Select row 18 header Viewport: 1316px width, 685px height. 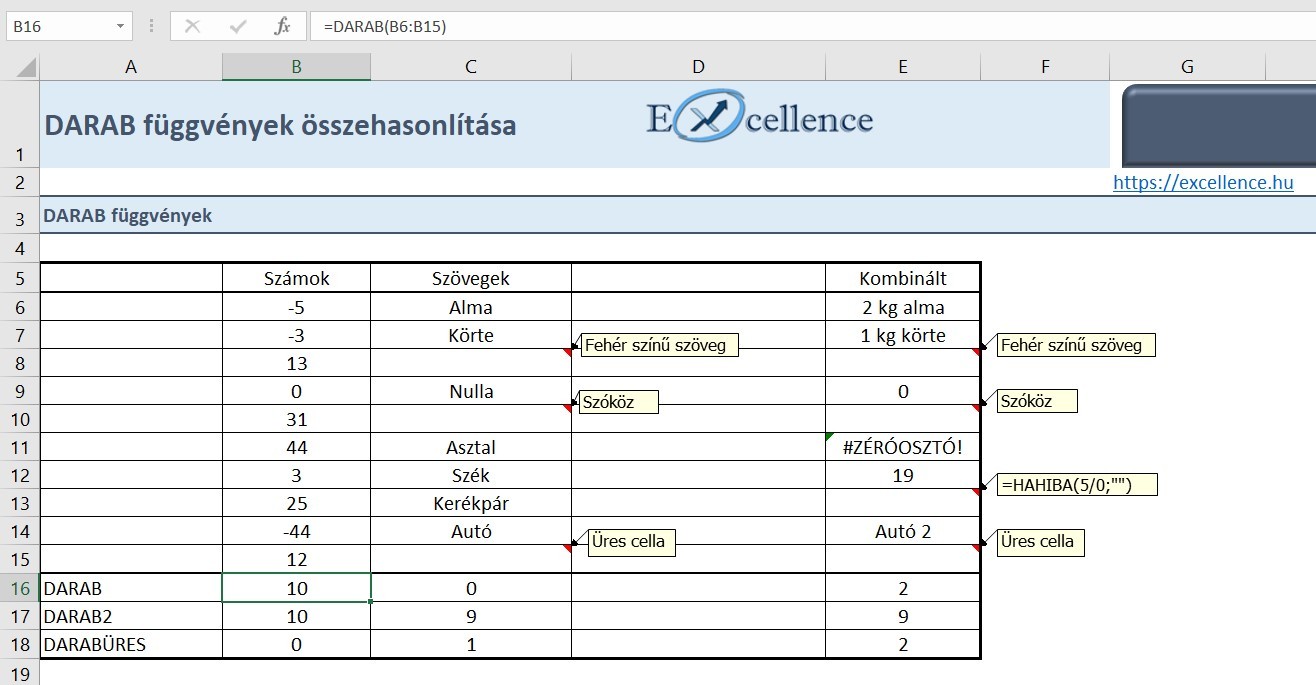(x=20, y=644)
